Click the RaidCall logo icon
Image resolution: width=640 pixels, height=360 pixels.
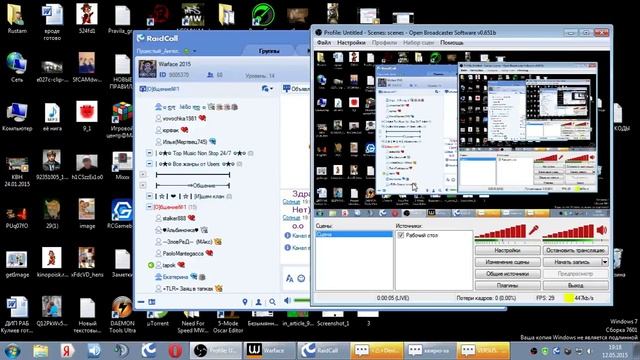pos(141,38)
